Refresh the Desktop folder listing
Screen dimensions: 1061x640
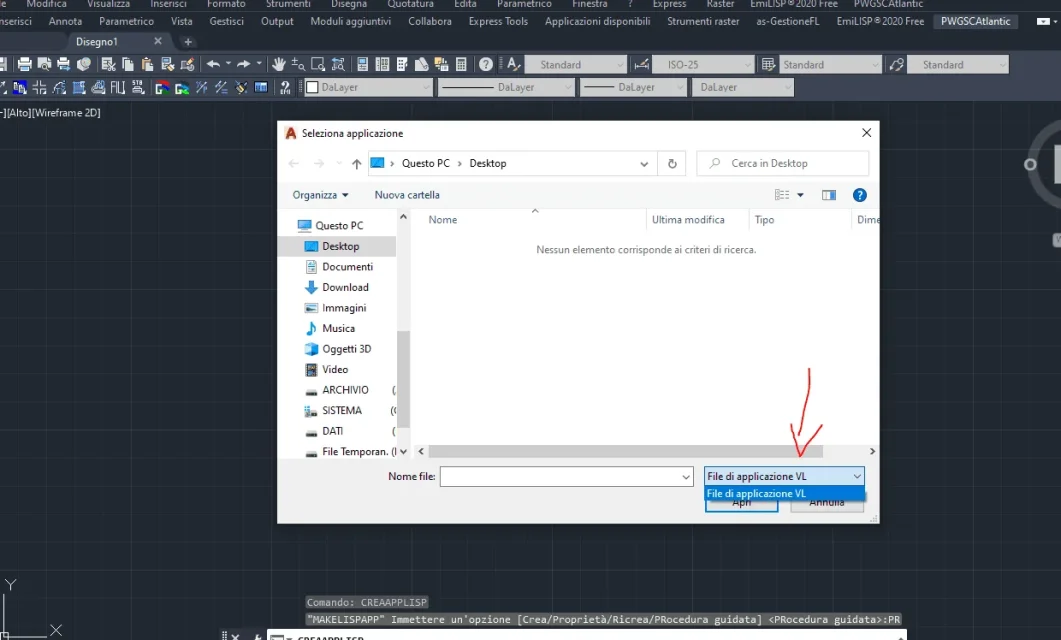tap(672, 164)
